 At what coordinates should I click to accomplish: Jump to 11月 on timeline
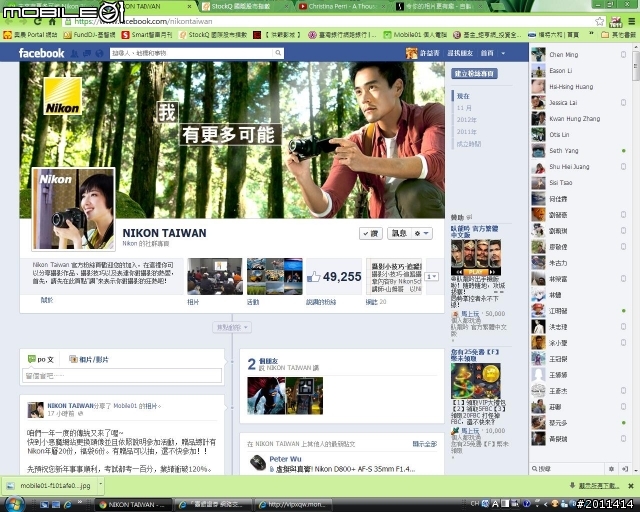(x=464, y=108)
